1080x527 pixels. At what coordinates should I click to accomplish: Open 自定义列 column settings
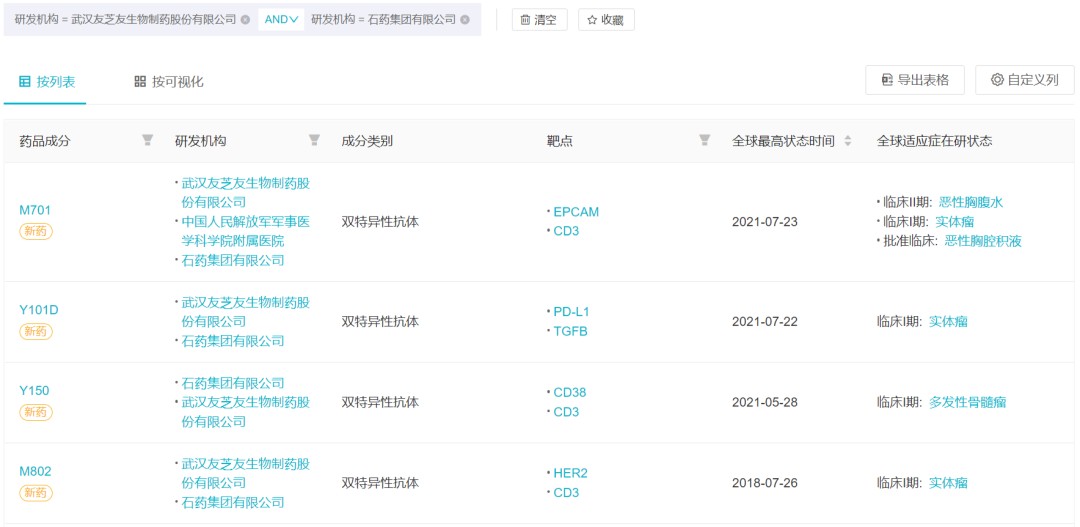coord(1025,80)
